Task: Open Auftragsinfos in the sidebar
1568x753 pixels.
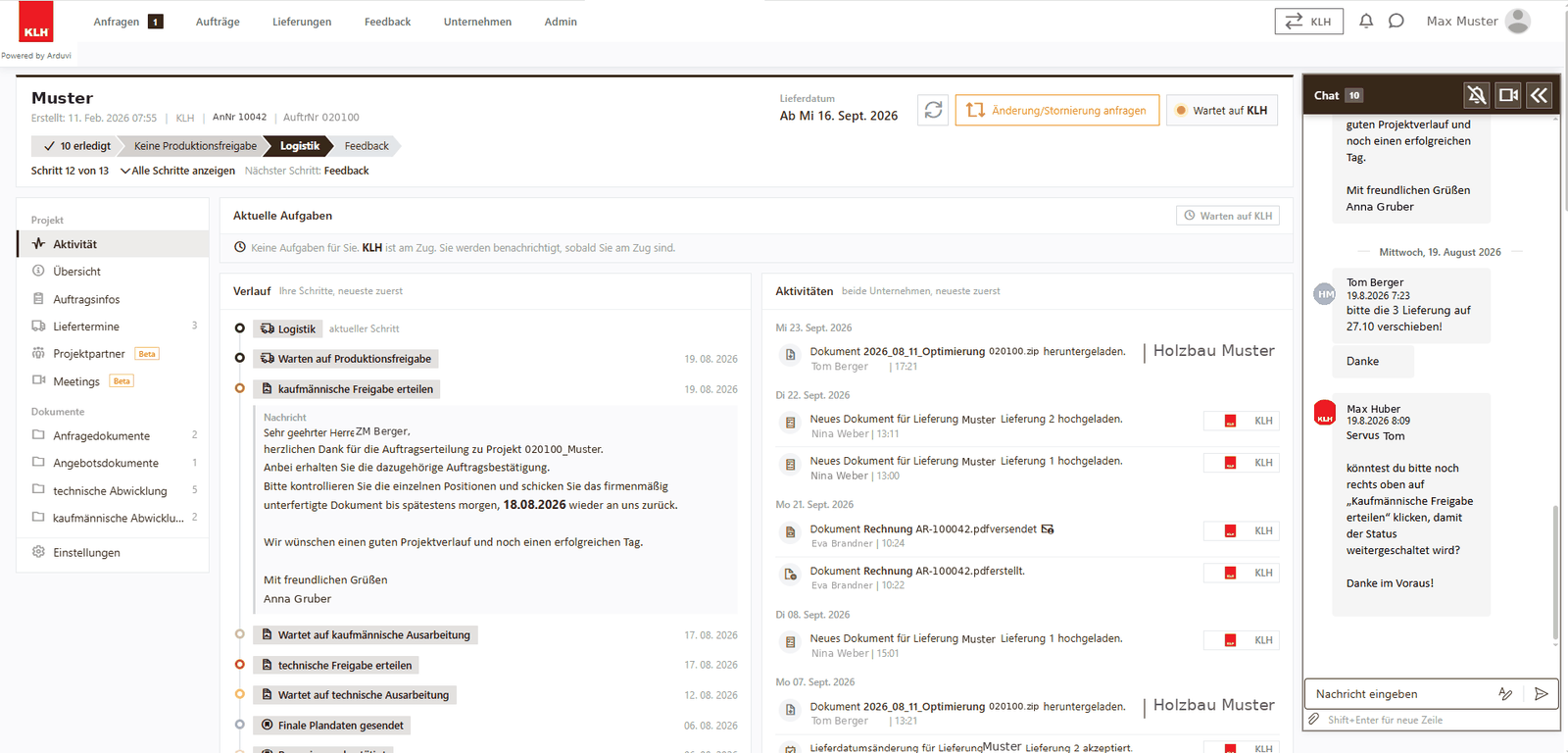Action: pyautogui.click(x=113, y=299)
